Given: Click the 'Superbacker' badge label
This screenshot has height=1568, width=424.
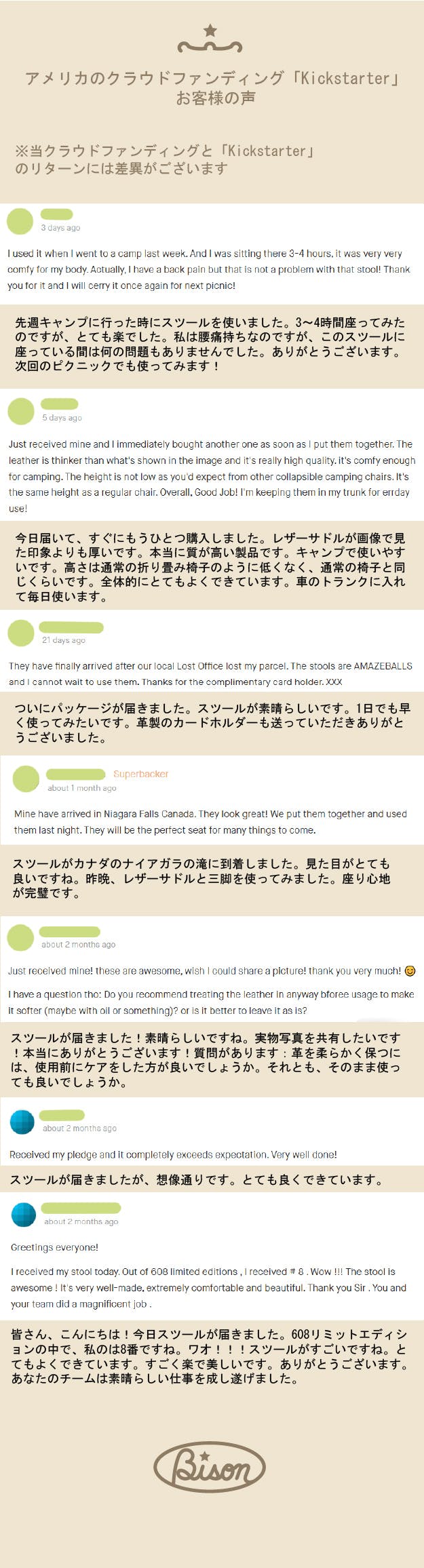Looking at the screenshot, I should 140,774.
